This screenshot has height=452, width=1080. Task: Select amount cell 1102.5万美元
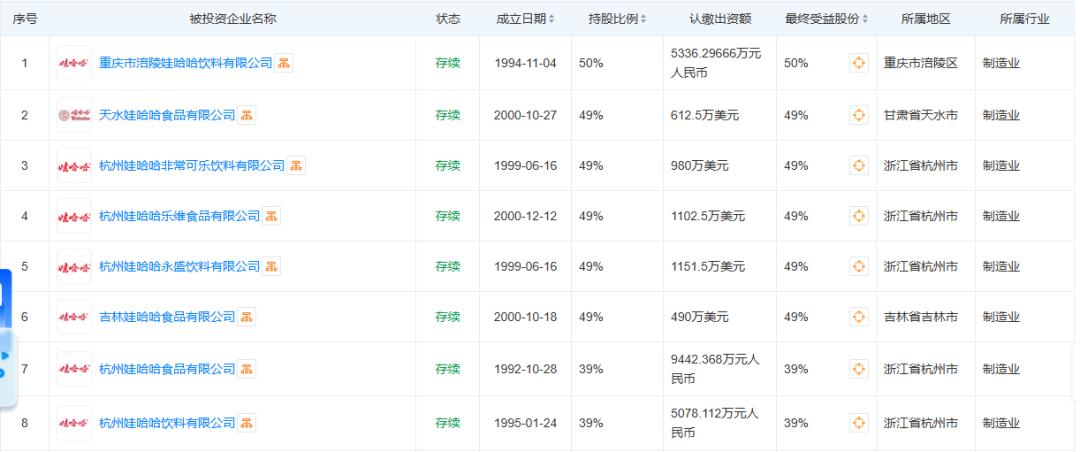[707, 216]
